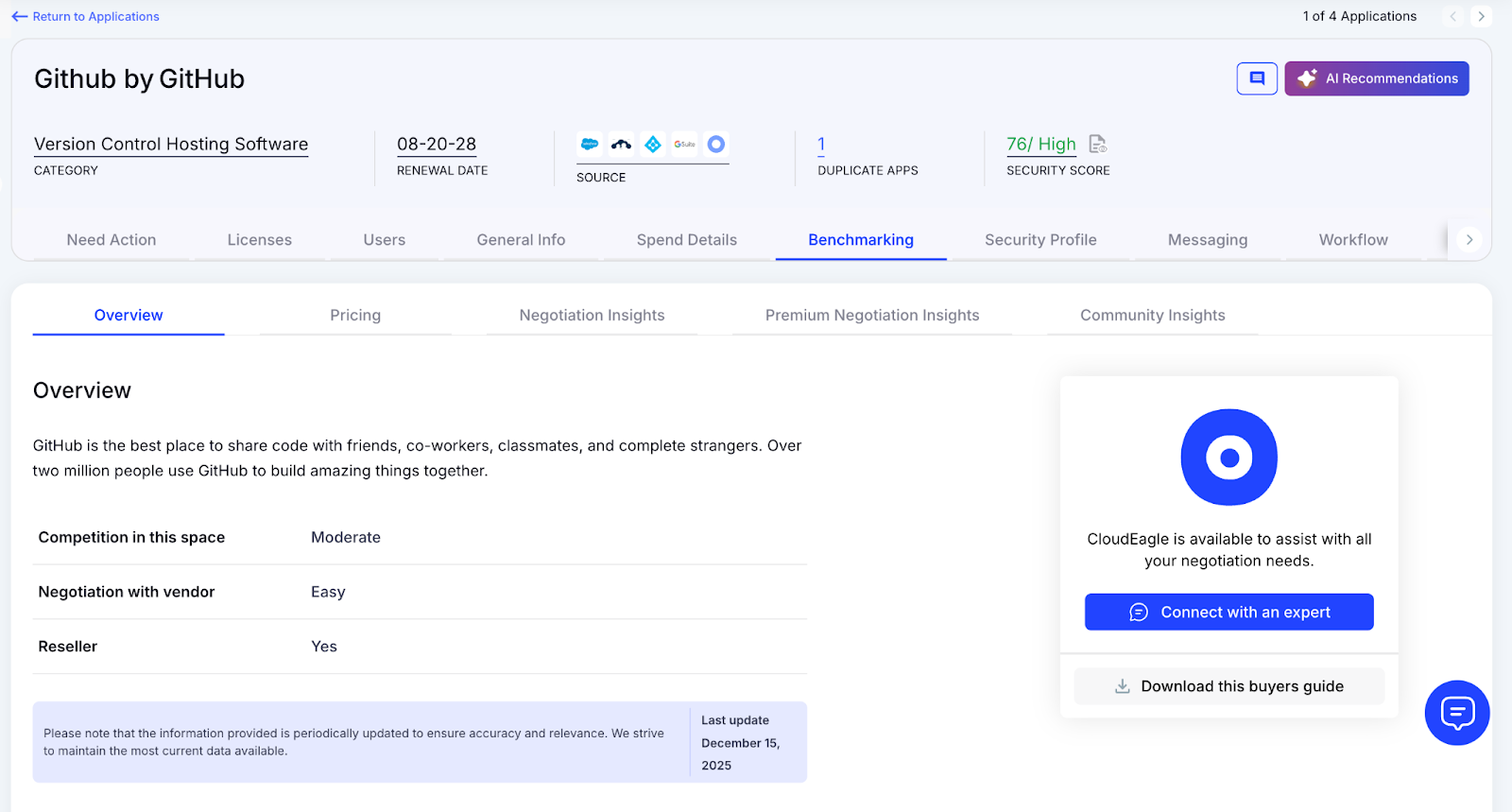
Task: Click the download arrow icon for buyers guide
Action: 1123,686
